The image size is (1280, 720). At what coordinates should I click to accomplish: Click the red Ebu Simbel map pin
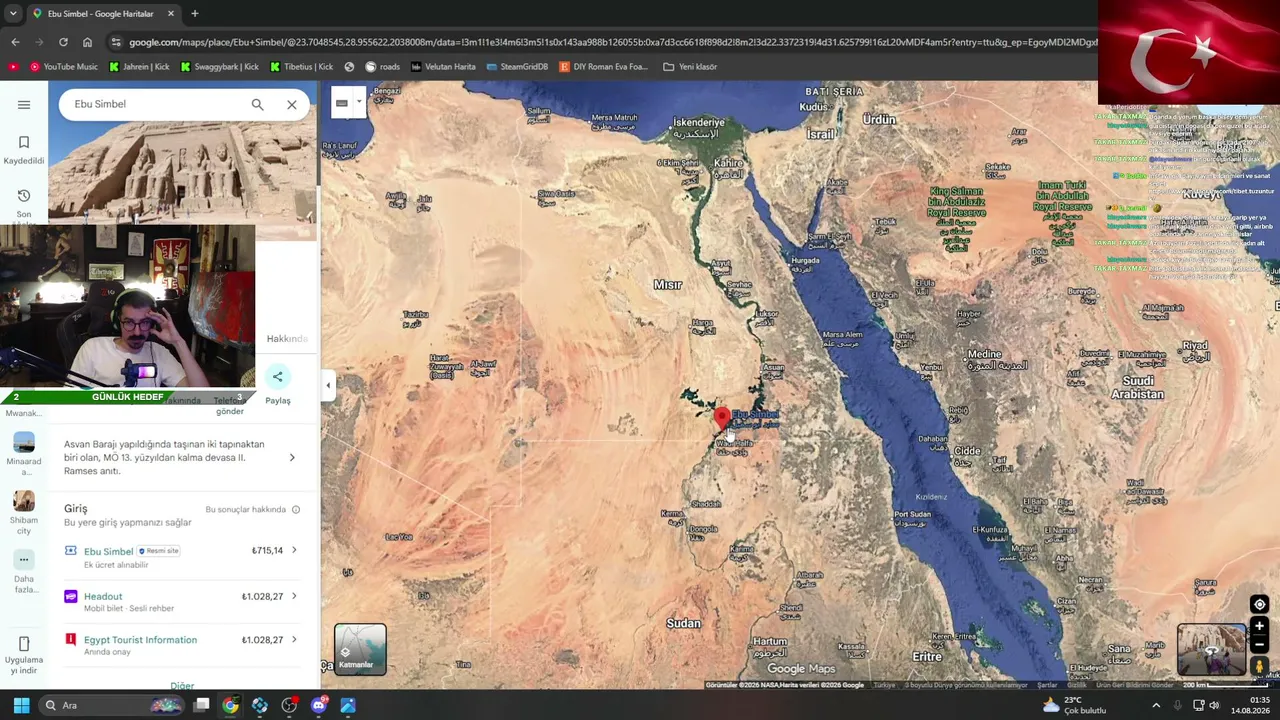pyautogui.click(x=721, y=418)
